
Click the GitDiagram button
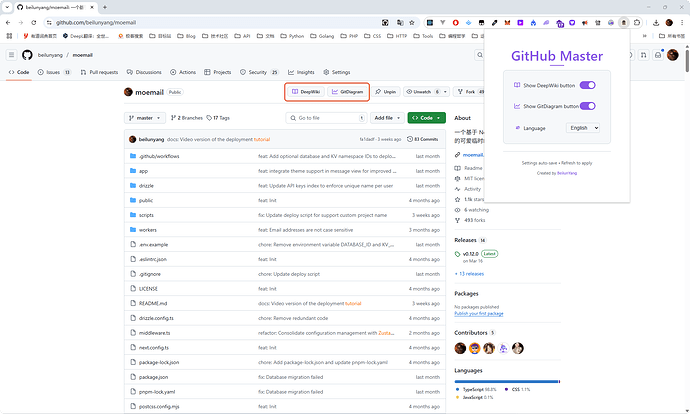click(348, 92)
